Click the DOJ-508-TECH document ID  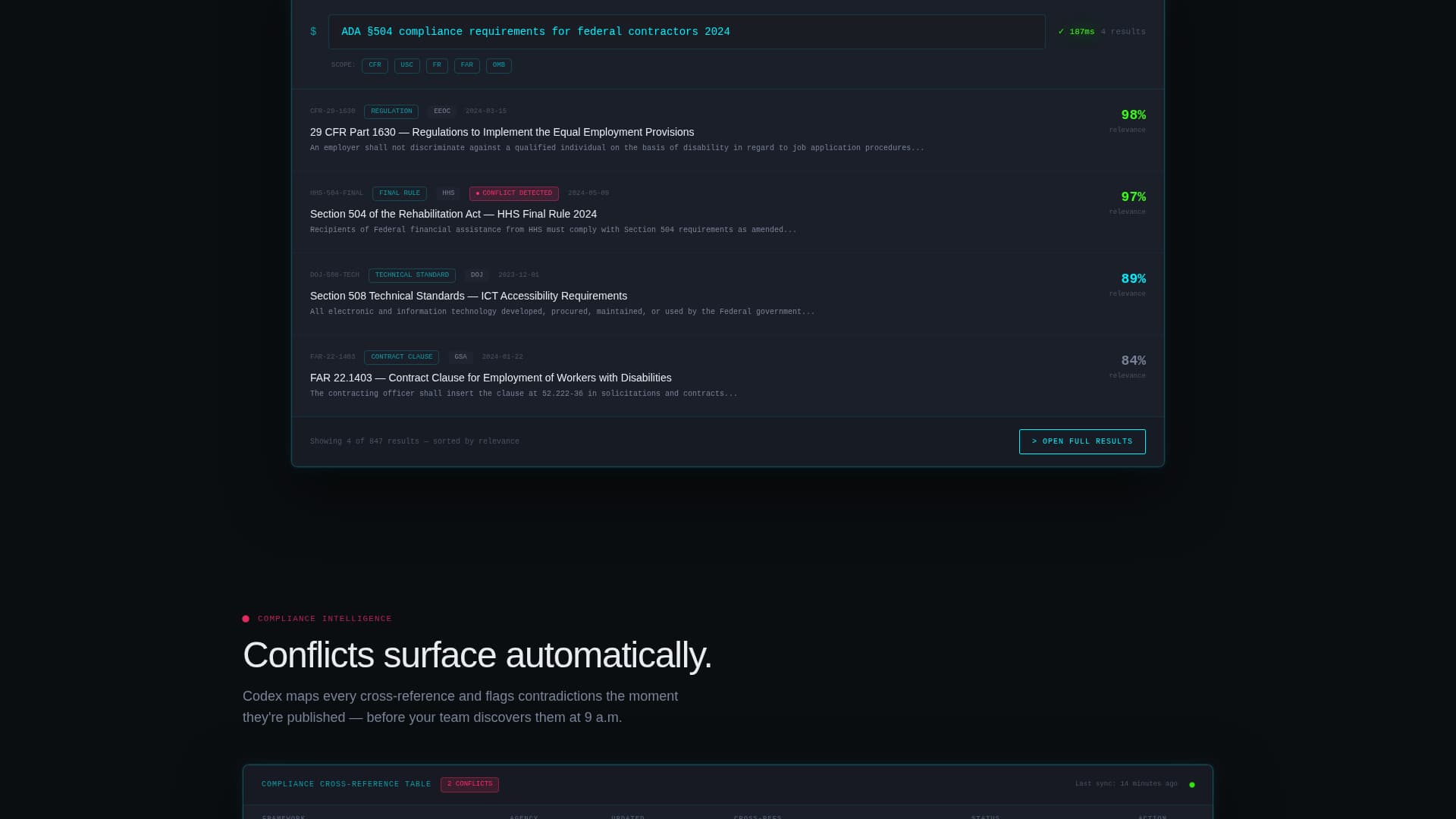(x=334, y=275)
